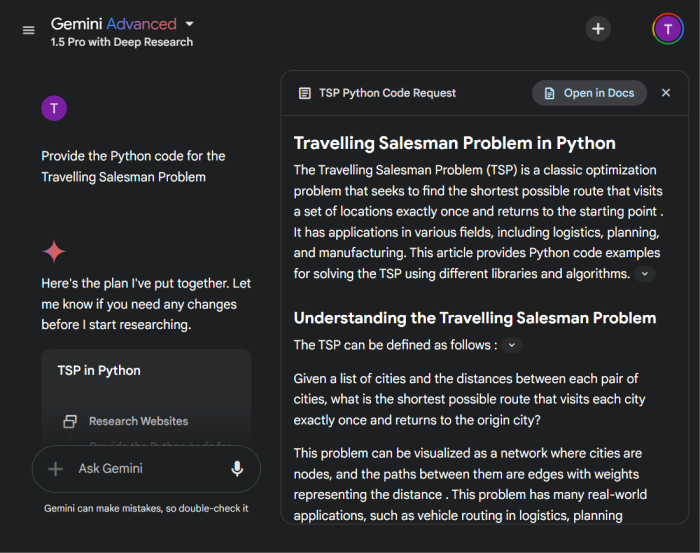Expand the Gemini Advanced model dropdown arrow
Viewport: 700px width, 553px height.
pyautogui.click(x=190, y=23)
